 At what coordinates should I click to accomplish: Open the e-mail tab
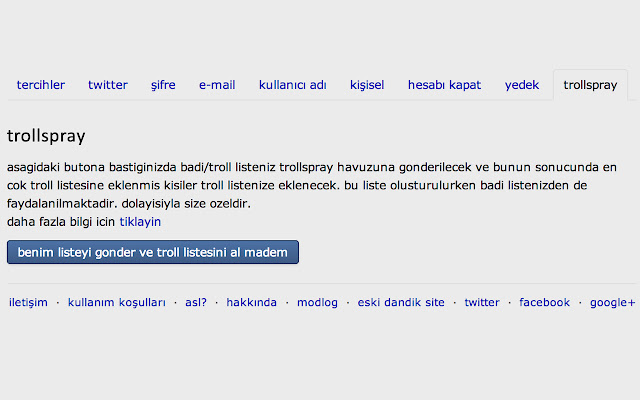[217, 85]
